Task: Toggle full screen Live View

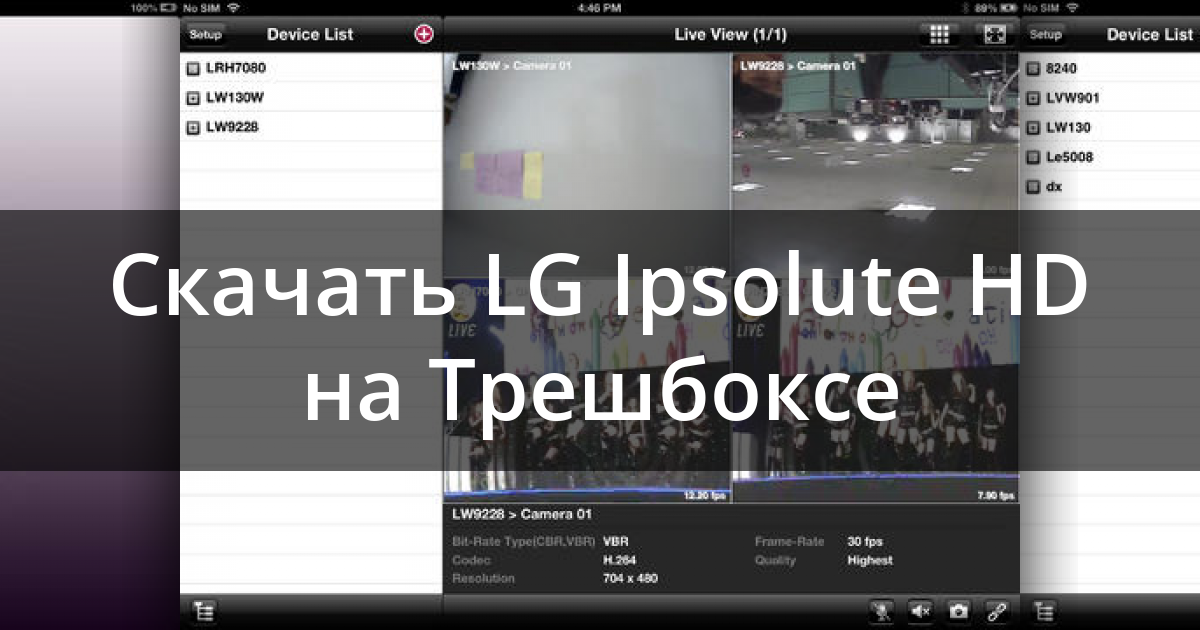Action: 994,34
